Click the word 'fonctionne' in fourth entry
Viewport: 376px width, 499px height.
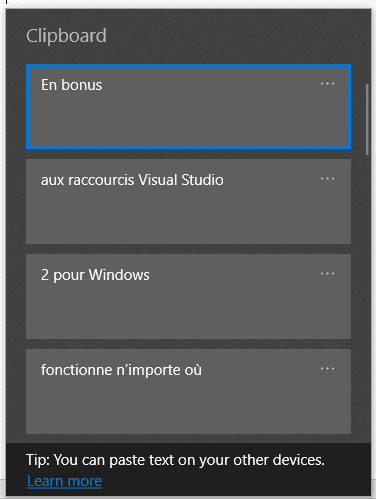pos(76,370)
